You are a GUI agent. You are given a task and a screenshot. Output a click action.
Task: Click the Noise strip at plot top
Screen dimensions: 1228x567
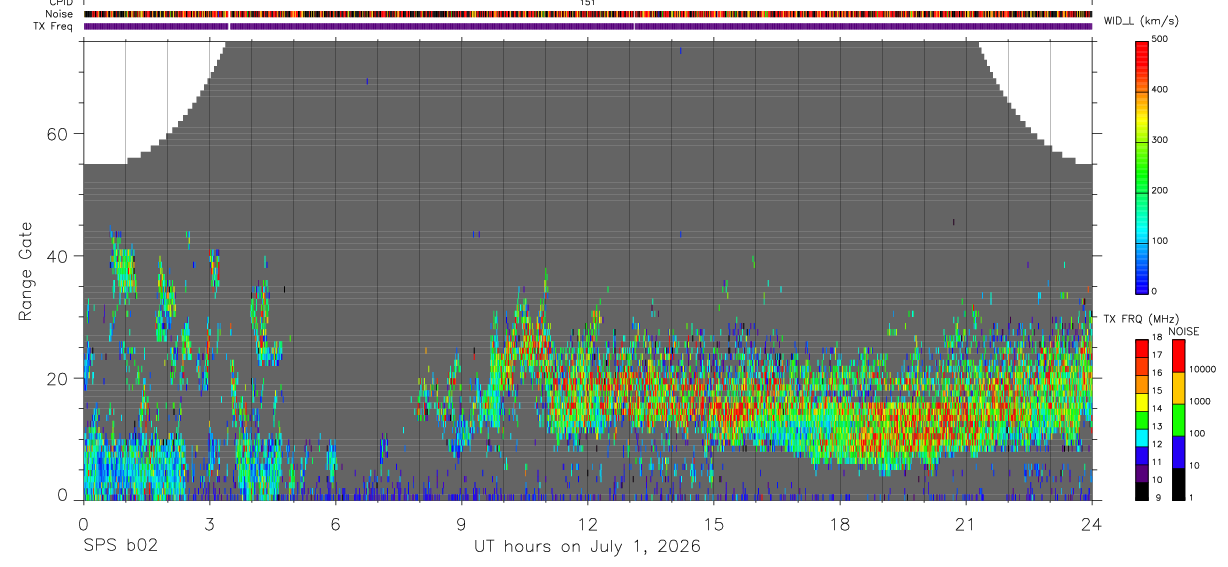click(x=588, y=14)
